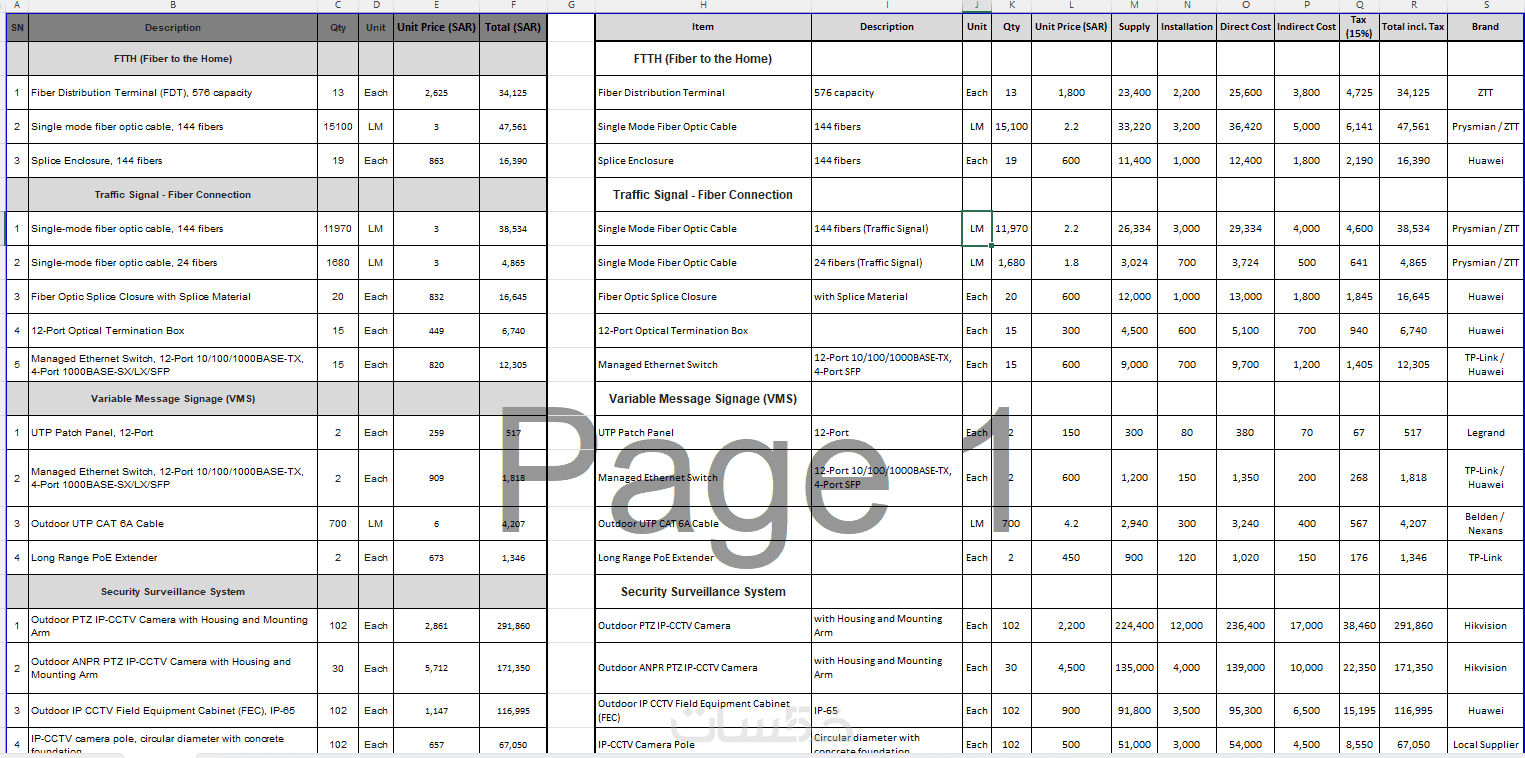Click the active green-bordered LM cell
The height and width of the screenshot is (758, 1525).
(976, 229)
